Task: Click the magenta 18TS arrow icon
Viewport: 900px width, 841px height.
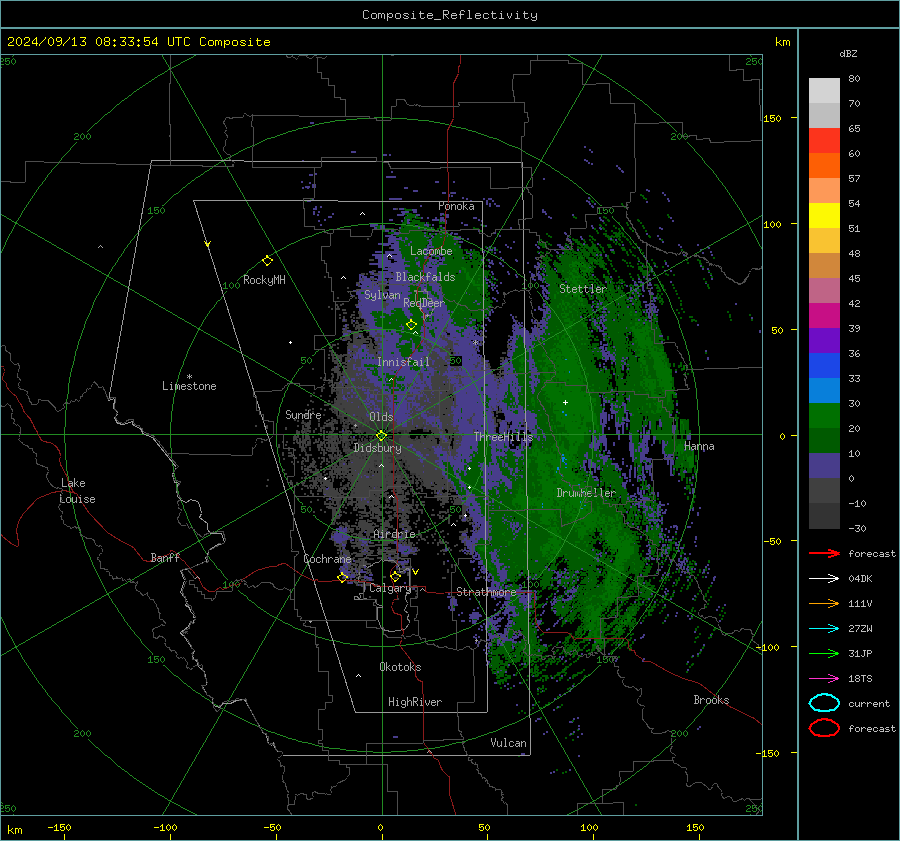Action: pos(824,679)
